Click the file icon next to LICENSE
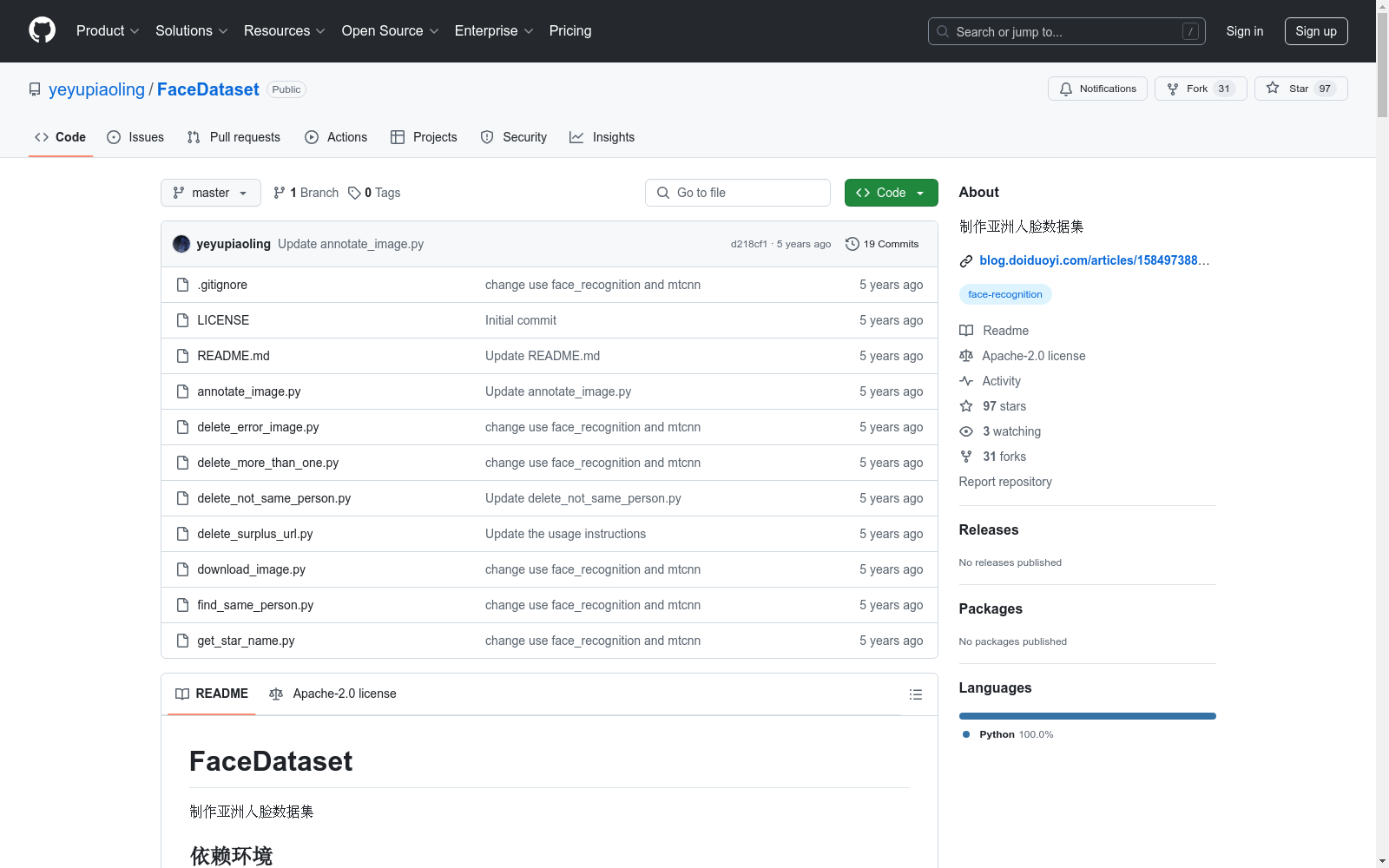This screenshot has width=1389, height=868. click(182, 320)
